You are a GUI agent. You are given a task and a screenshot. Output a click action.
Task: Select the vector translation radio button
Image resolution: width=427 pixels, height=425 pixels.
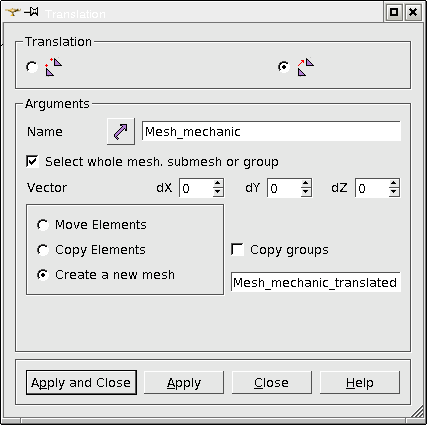(284, 67)
